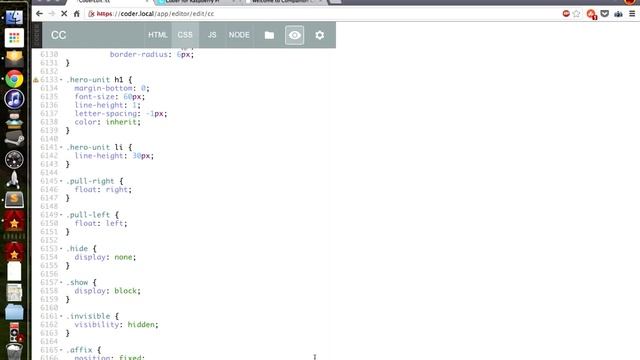Click the browser home icon

77,13
